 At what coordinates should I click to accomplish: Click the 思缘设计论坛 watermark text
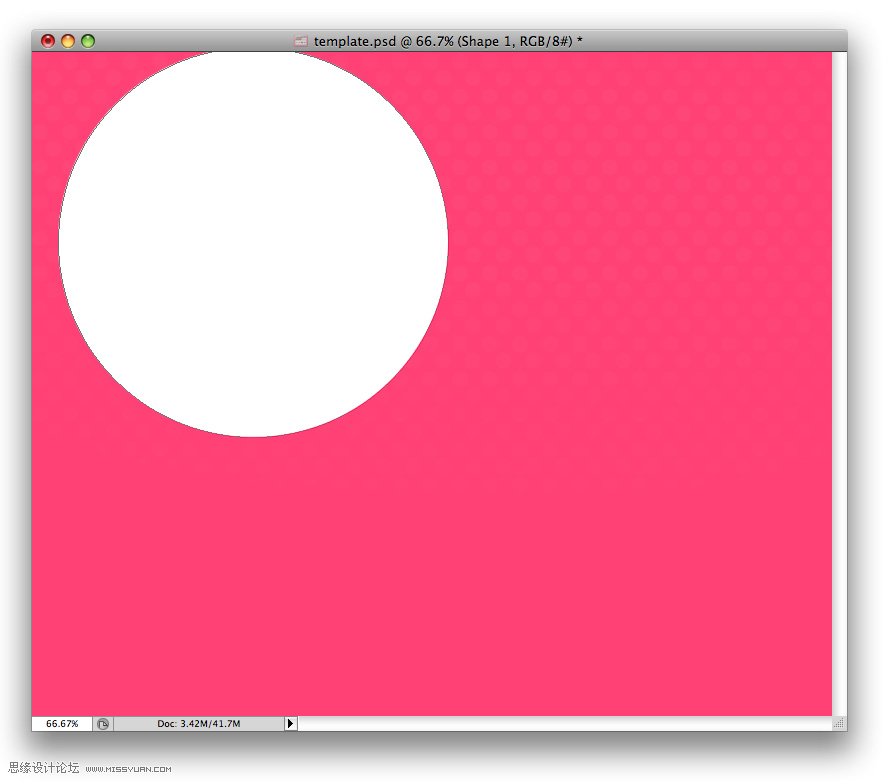click(x=43, y=768)
